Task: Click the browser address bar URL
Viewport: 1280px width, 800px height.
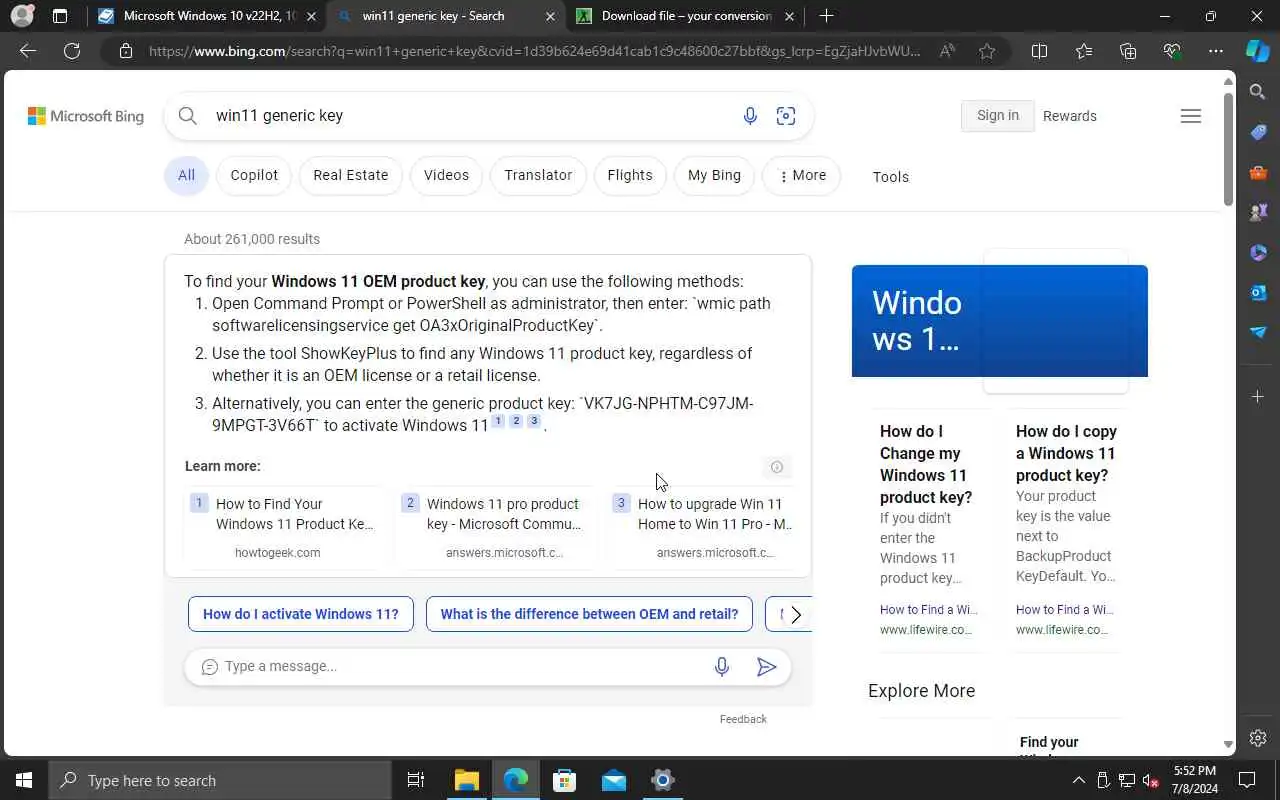Action: click(534, 51)
